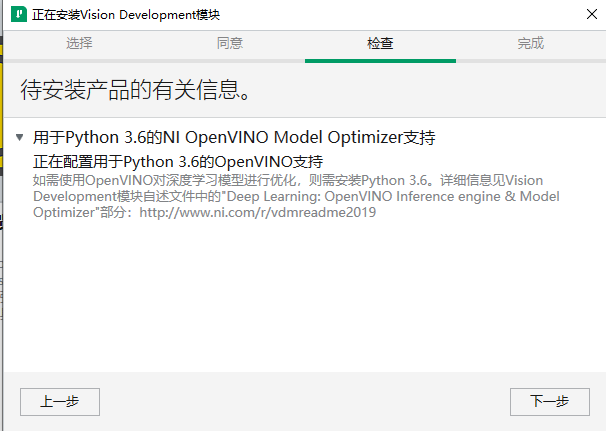Select the 检查 step tab
Image resolution: width=606 pixels, height=431 pixels.
coord(380,43)
